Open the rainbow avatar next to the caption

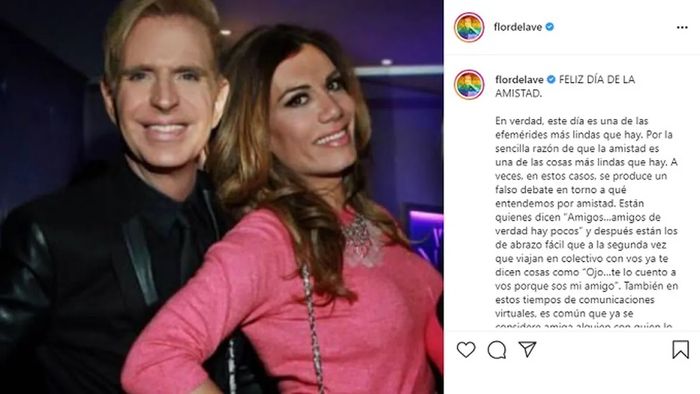(469, 84)
